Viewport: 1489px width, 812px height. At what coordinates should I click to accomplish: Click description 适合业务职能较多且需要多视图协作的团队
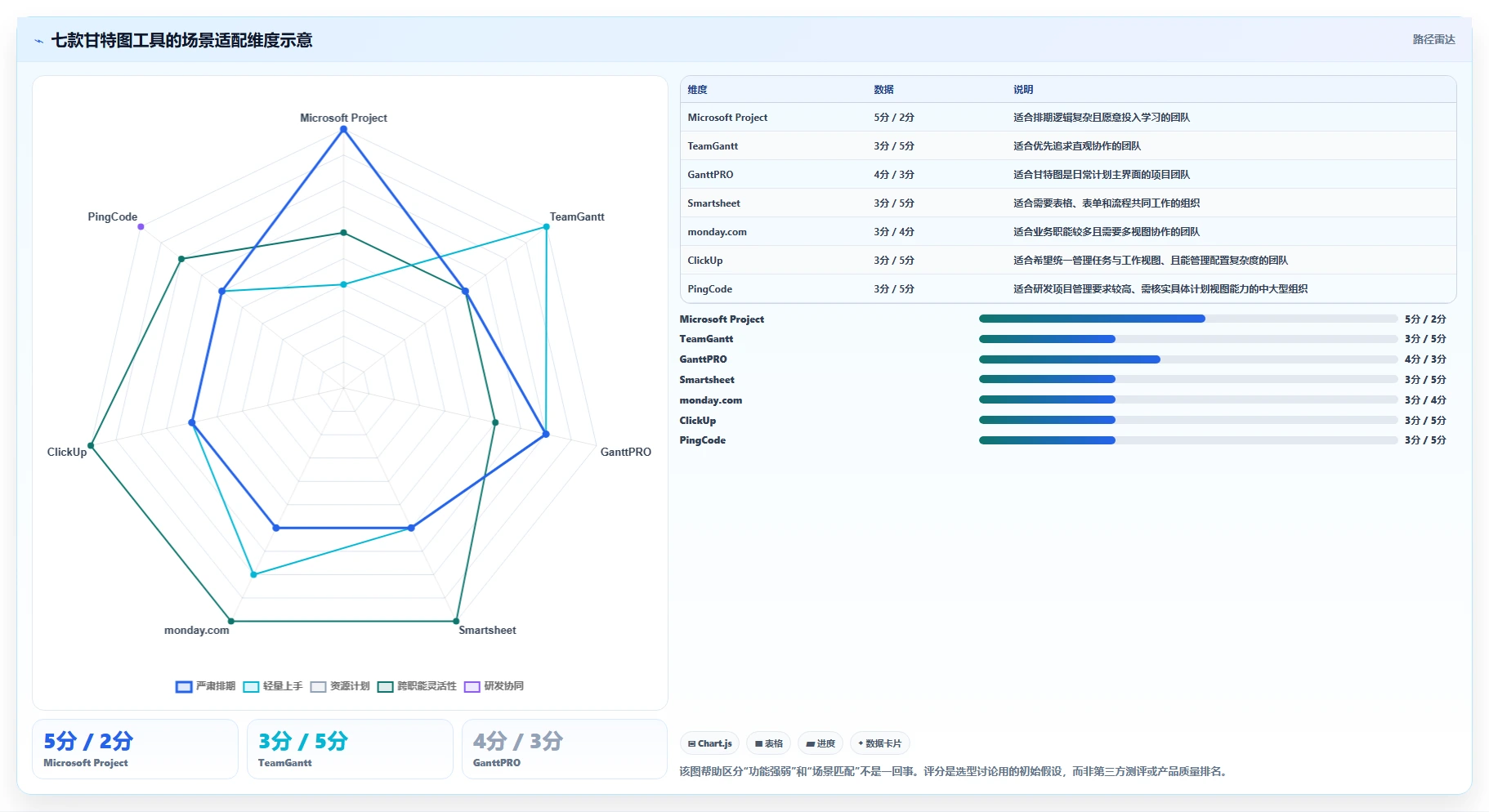pyautogui.click(x=1107, y=232)
